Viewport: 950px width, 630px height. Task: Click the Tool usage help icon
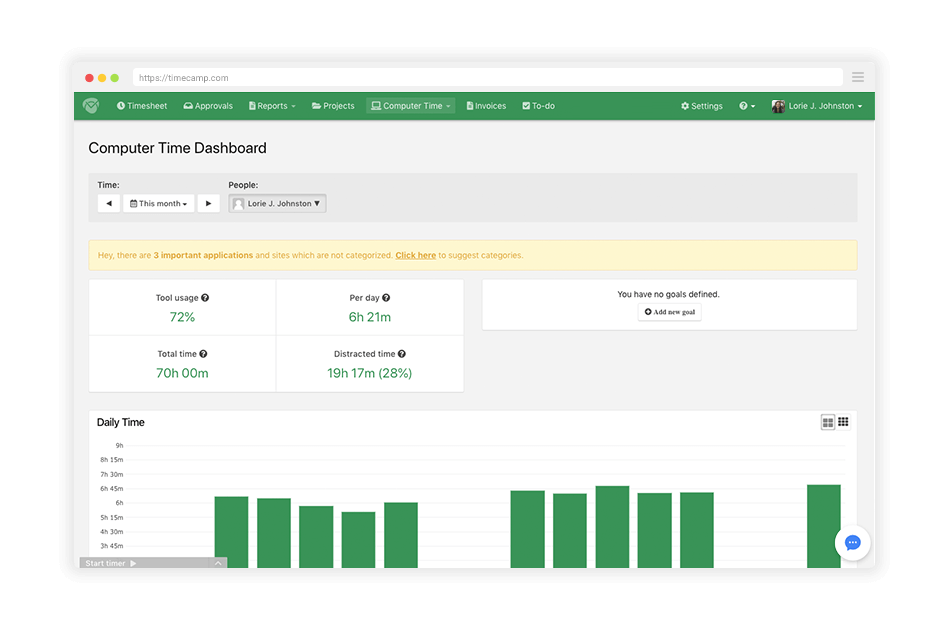click(205, 297)
